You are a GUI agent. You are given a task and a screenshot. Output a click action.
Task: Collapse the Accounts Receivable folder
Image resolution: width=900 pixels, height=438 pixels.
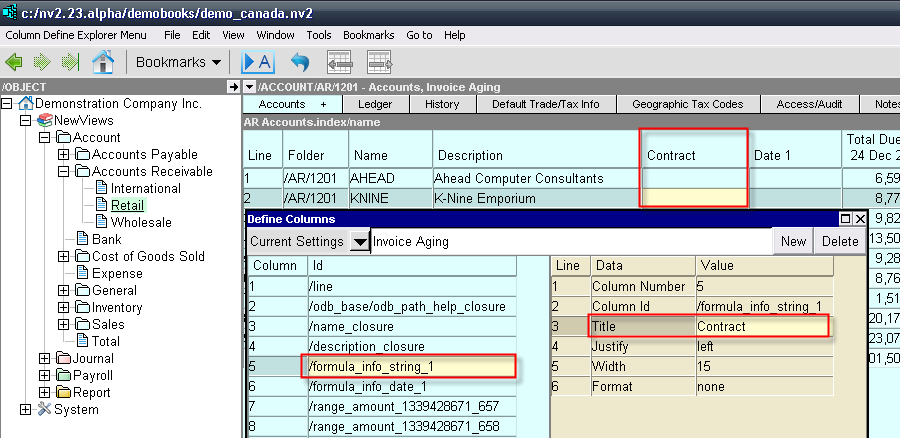[x=64, y=172]
